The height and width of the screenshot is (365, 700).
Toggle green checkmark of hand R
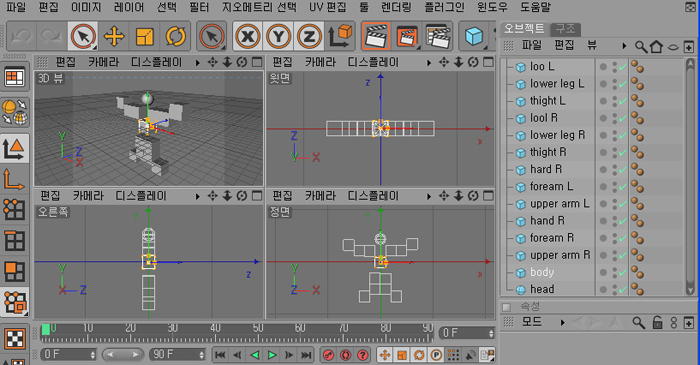pos(623,221)
